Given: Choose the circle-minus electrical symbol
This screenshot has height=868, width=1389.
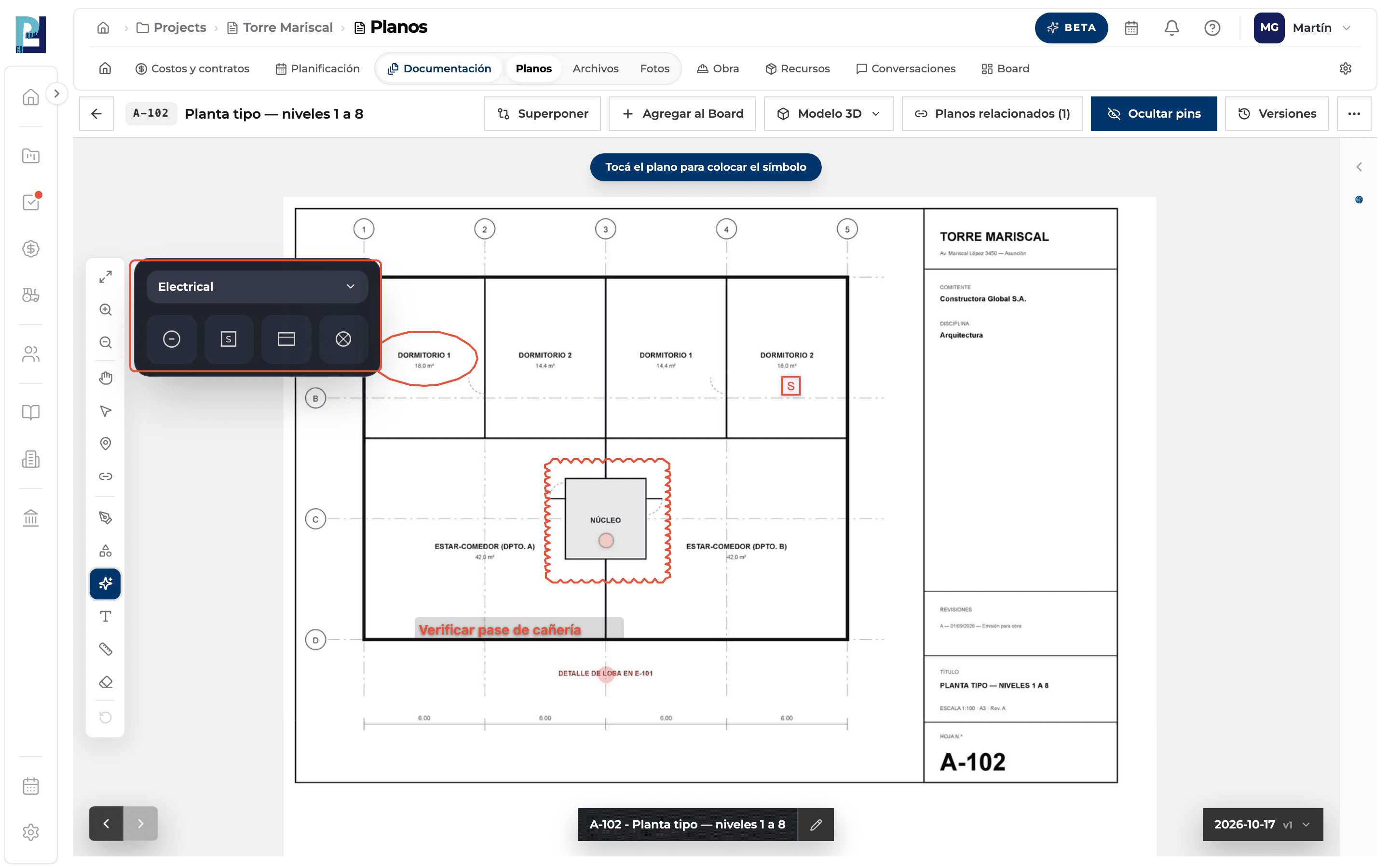Looking at the screenshot, I should [x=171, y=339].
